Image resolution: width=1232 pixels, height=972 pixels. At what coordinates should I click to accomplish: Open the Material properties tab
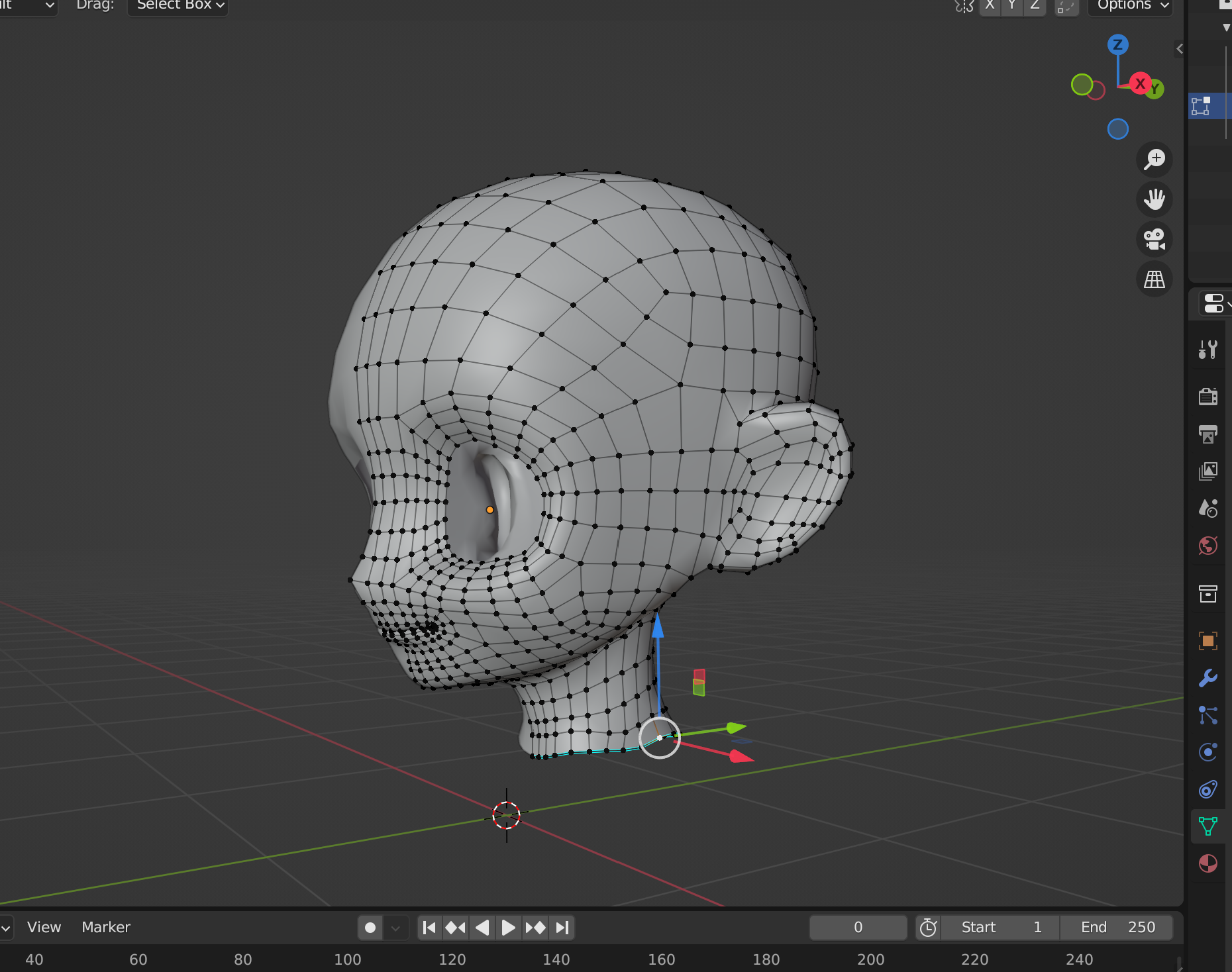(1207, 863)
